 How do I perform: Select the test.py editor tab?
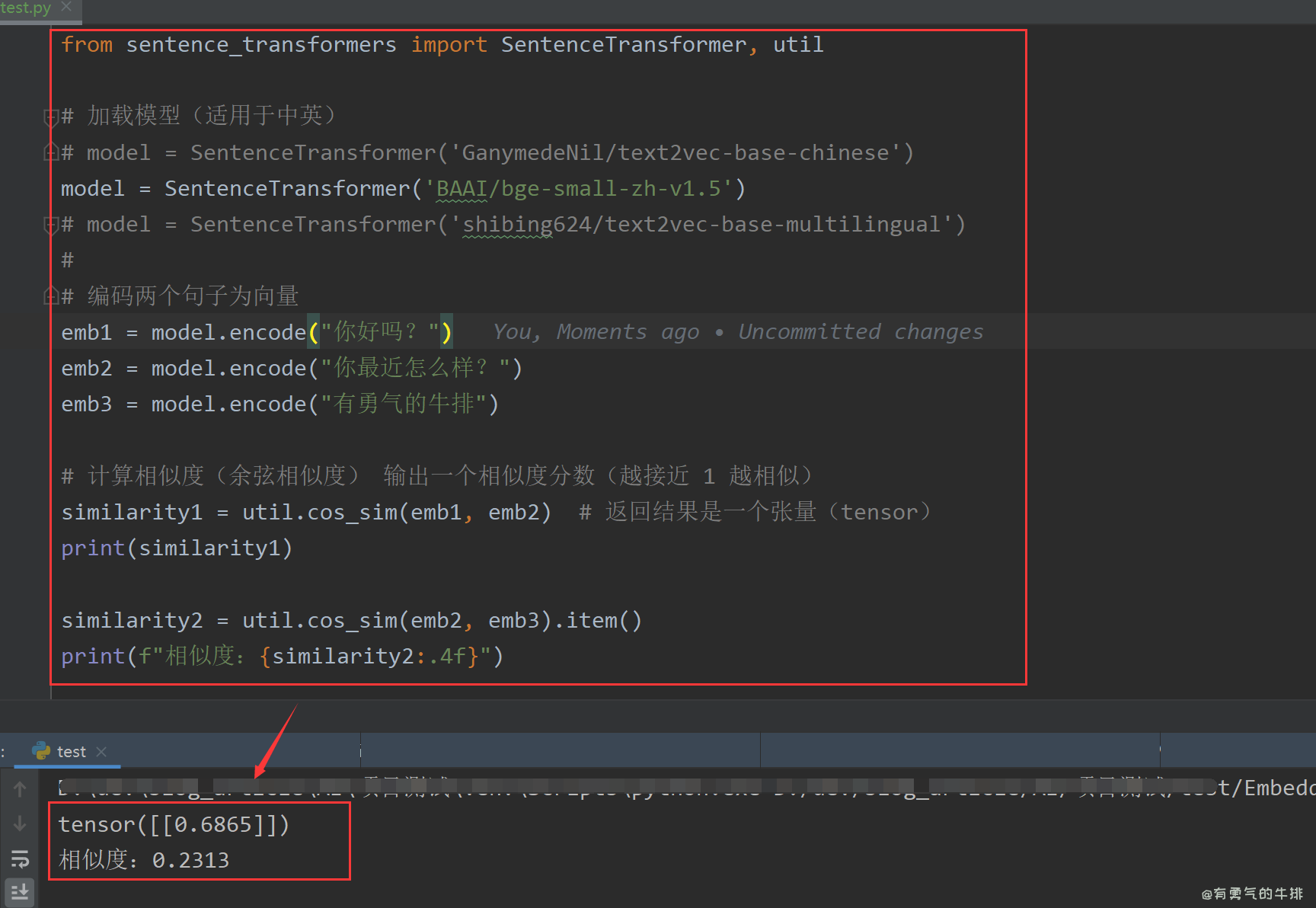(26, 8)
